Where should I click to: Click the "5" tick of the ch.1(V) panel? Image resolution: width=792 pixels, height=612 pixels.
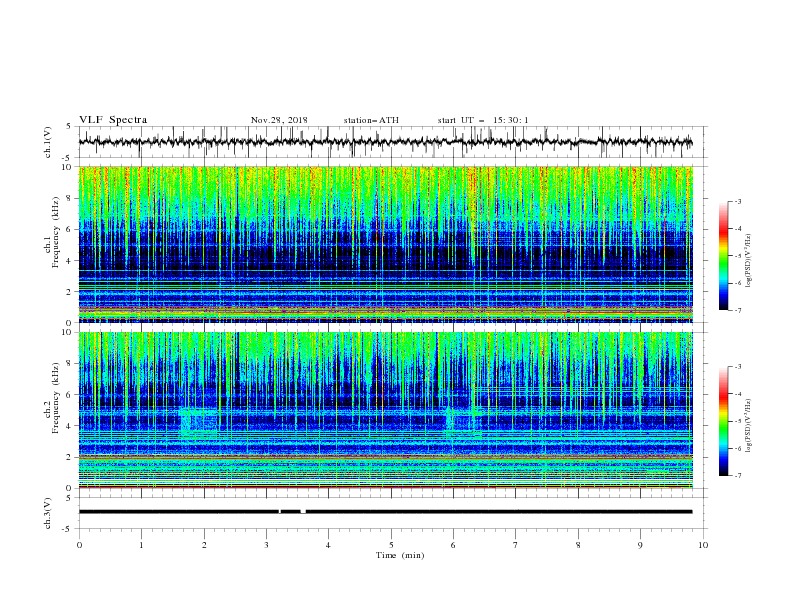point(69,127)
